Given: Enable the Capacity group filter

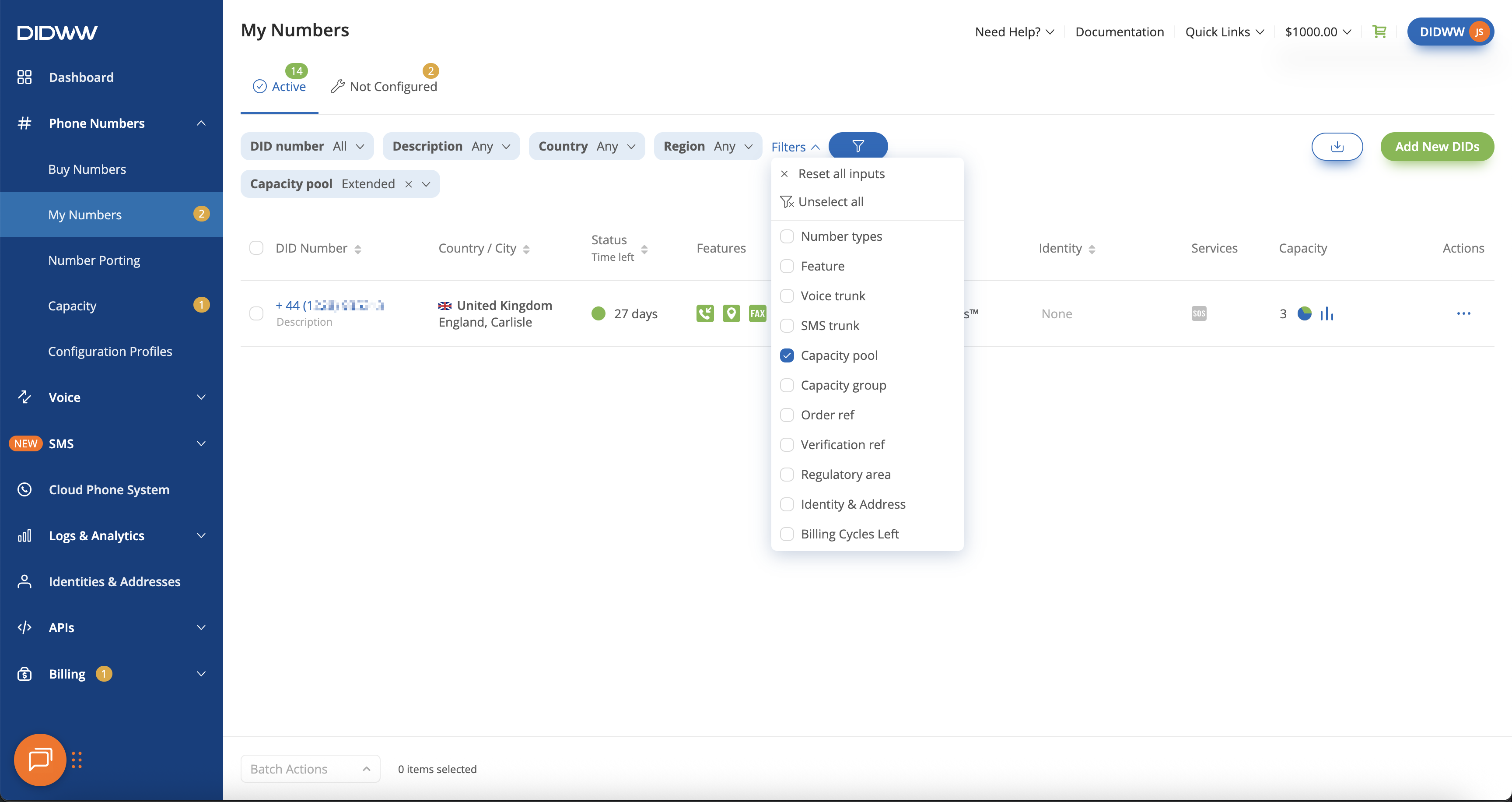Looking at the screenshot, I should coord(787,385).
